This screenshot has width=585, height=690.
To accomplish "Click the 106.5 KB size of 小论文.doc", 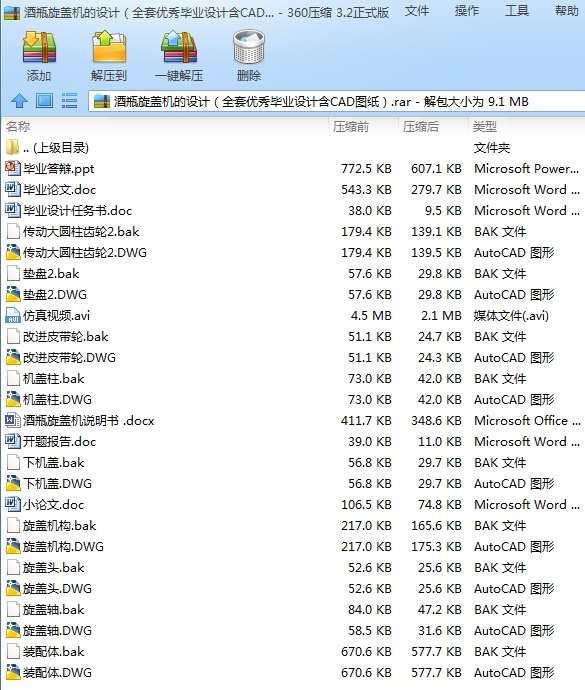I will tap(366, 505).
